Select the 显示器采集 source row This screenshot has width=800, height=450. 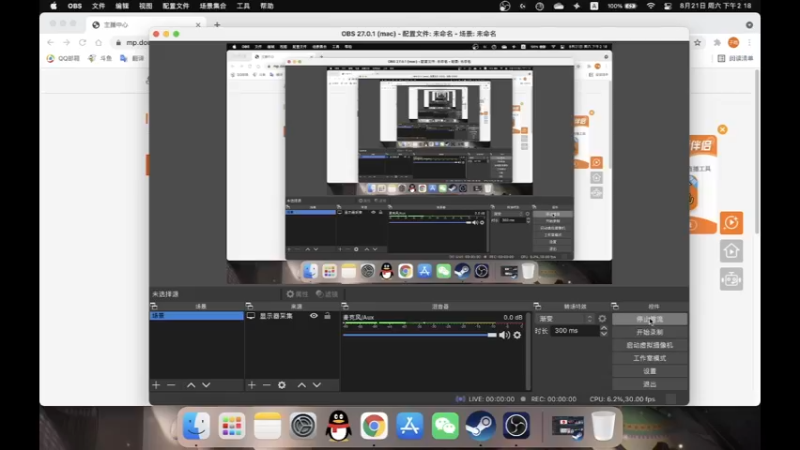(292, 316)
